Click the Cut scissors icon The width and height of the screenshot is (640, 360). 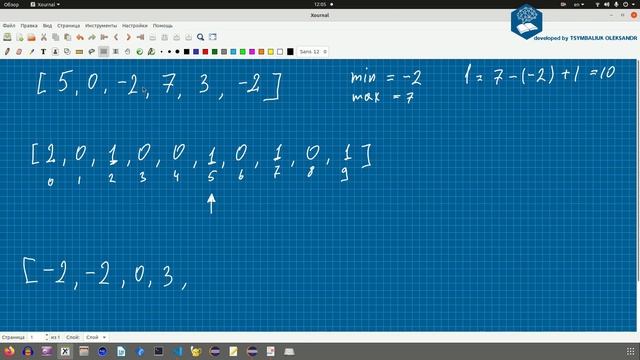coord(44,37)
